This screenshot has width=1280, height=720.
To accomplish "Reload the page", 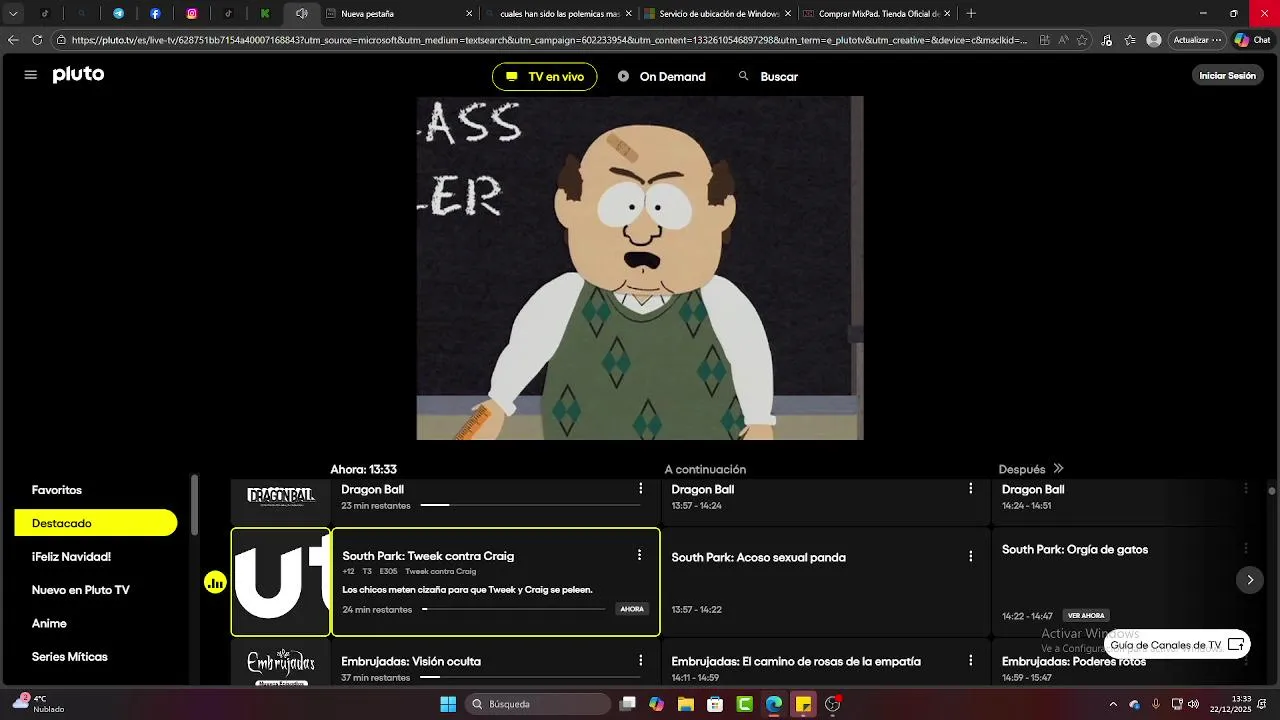I will (x=37, y=40).
